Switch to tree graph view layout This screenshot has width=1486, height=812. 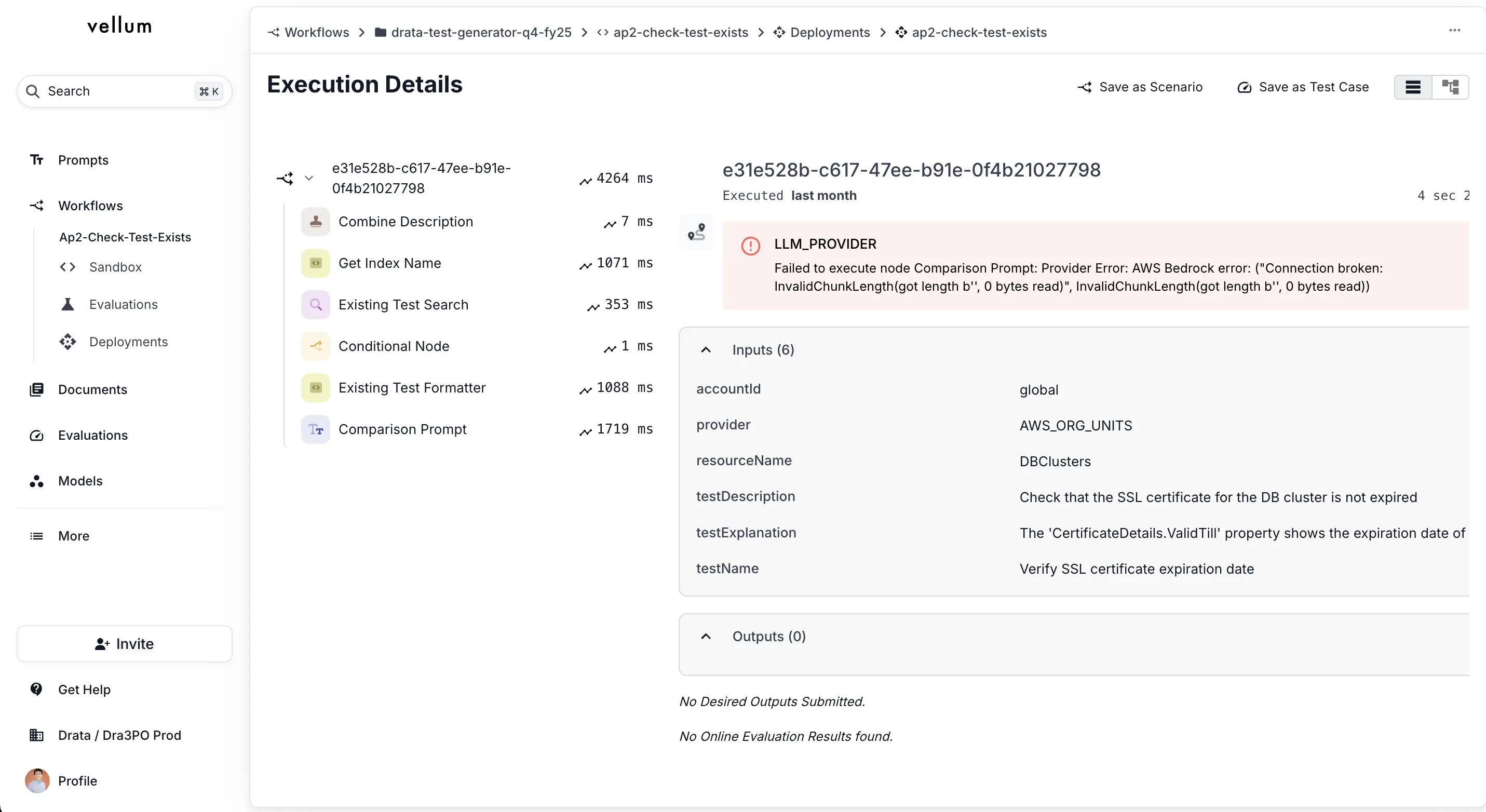[x=1450, y=87]
